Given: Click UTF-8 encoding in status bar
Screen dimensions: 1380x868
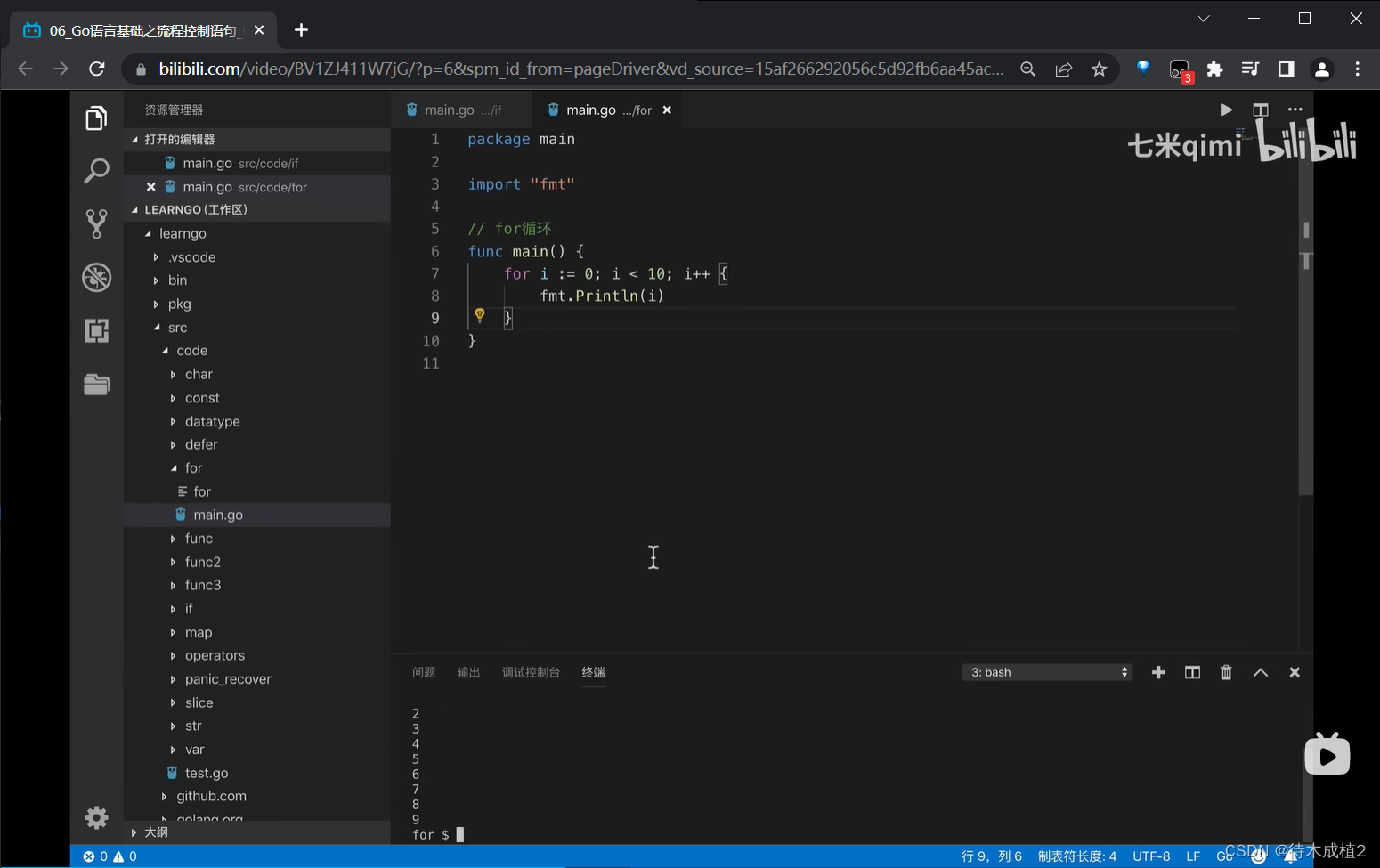Looking at the screenshot, I should pos(1151,856).
